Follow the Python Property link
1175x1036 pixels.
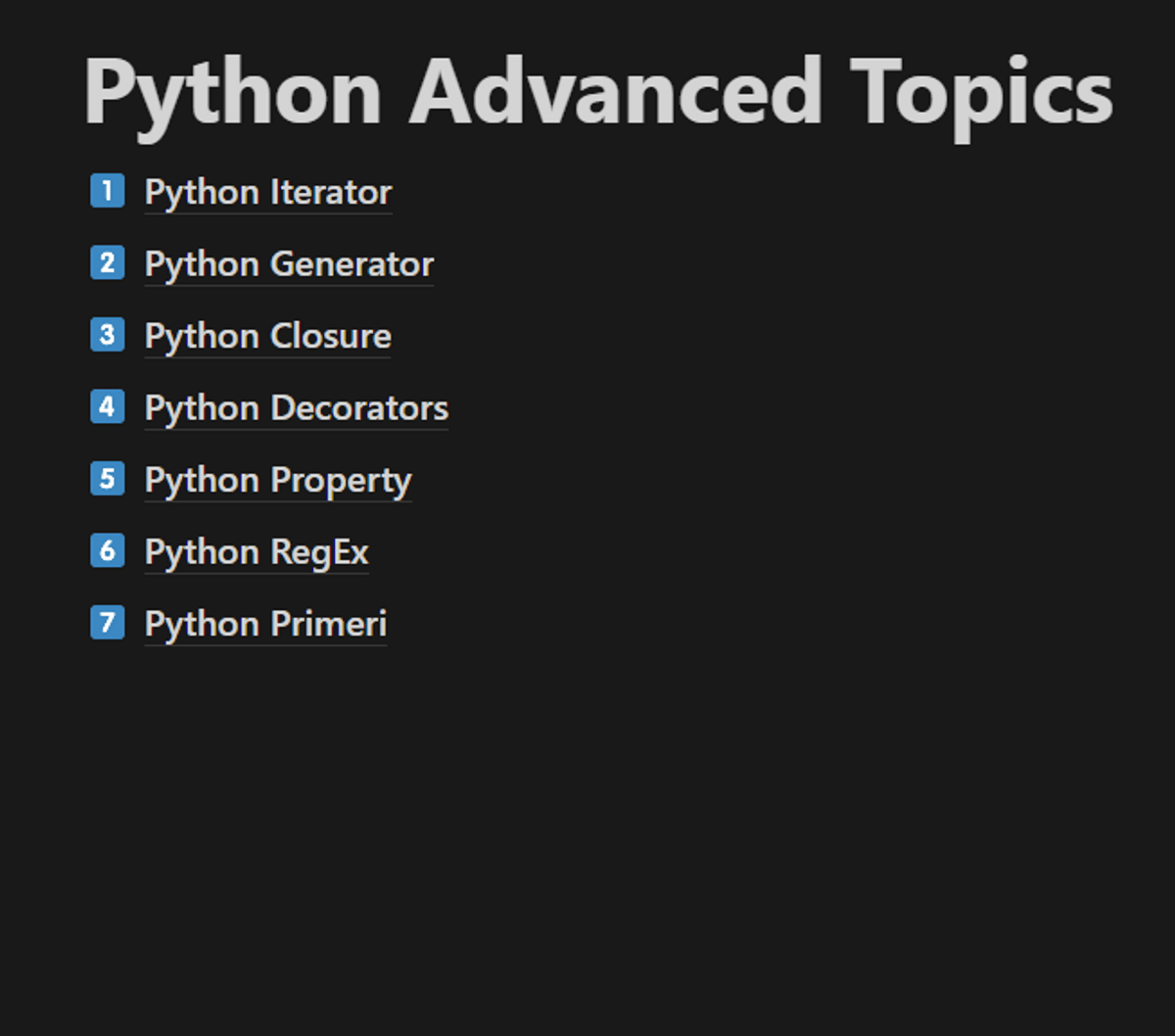tap(278, 481)
